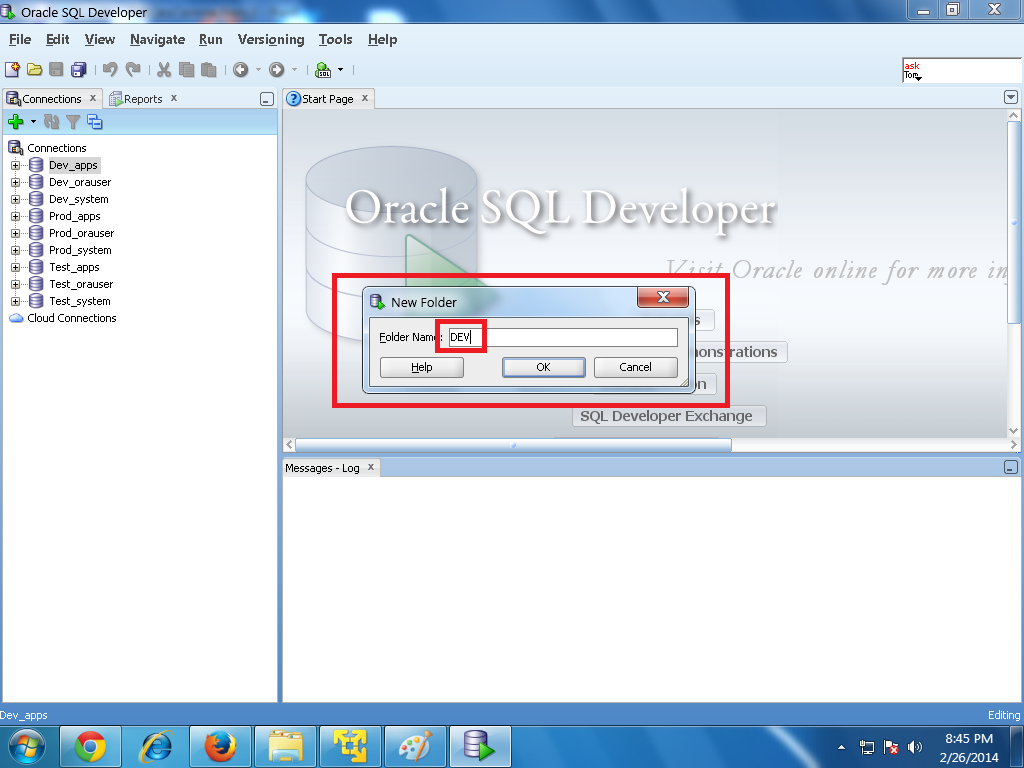Viewport: 1024px width, 768px height.
Task: Click the Save toolbar icon
Action: click(56, 69)
